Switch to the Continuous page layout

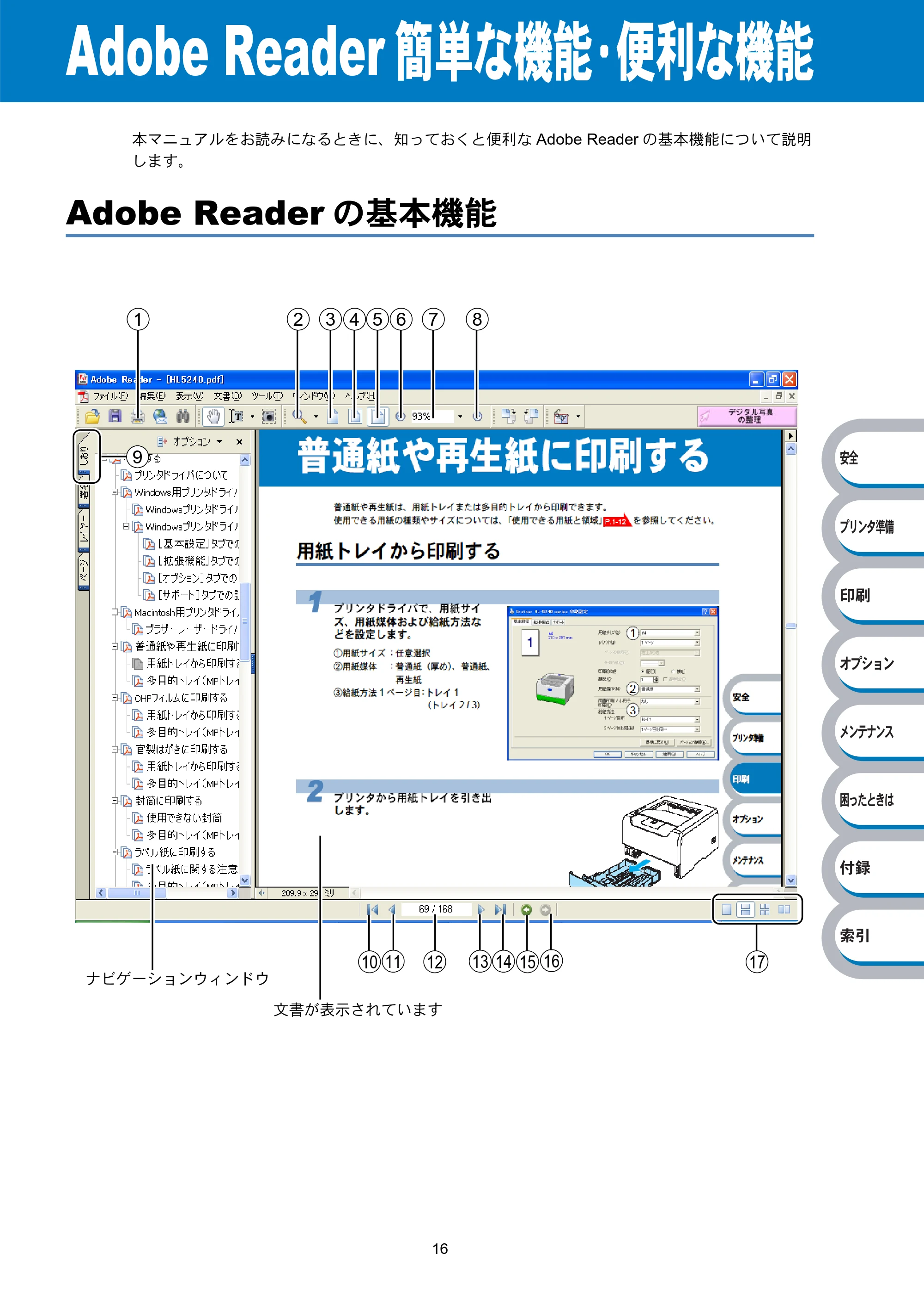(x=745, y=909)
